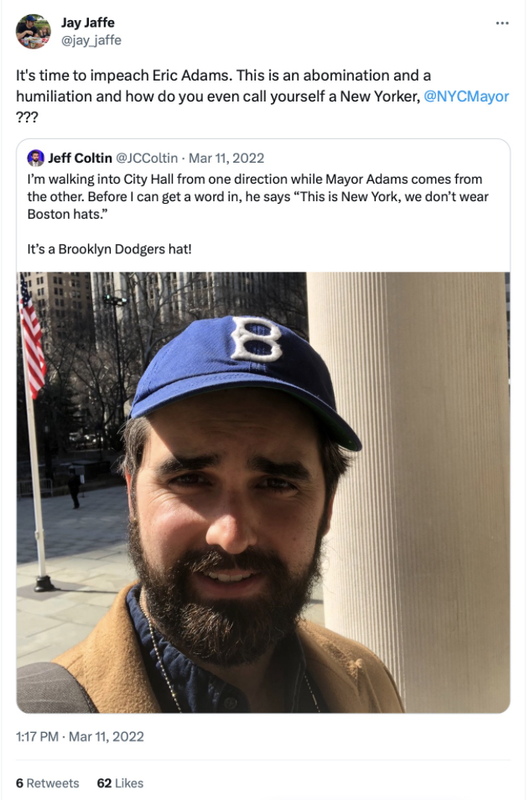Viewport: 530px width, 800px height.
Task: Open the quoted tweet text about Boston hats
Action: [258, 196]
